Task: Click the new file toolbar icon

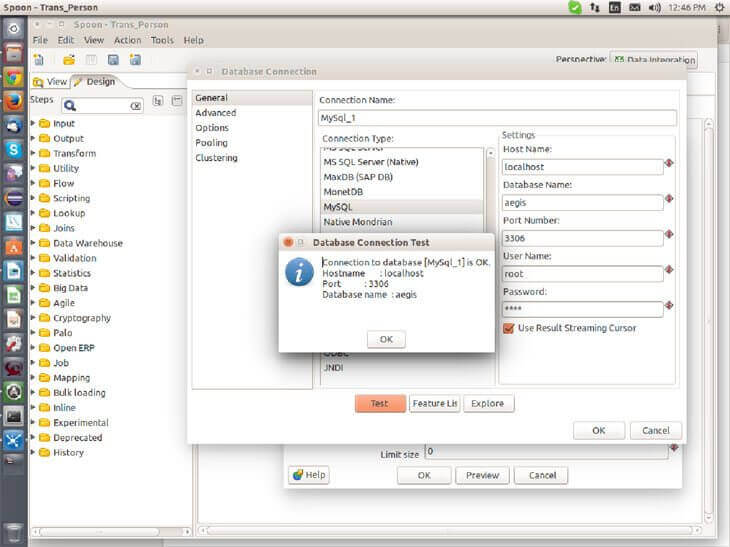Action: tap(39, 60)
